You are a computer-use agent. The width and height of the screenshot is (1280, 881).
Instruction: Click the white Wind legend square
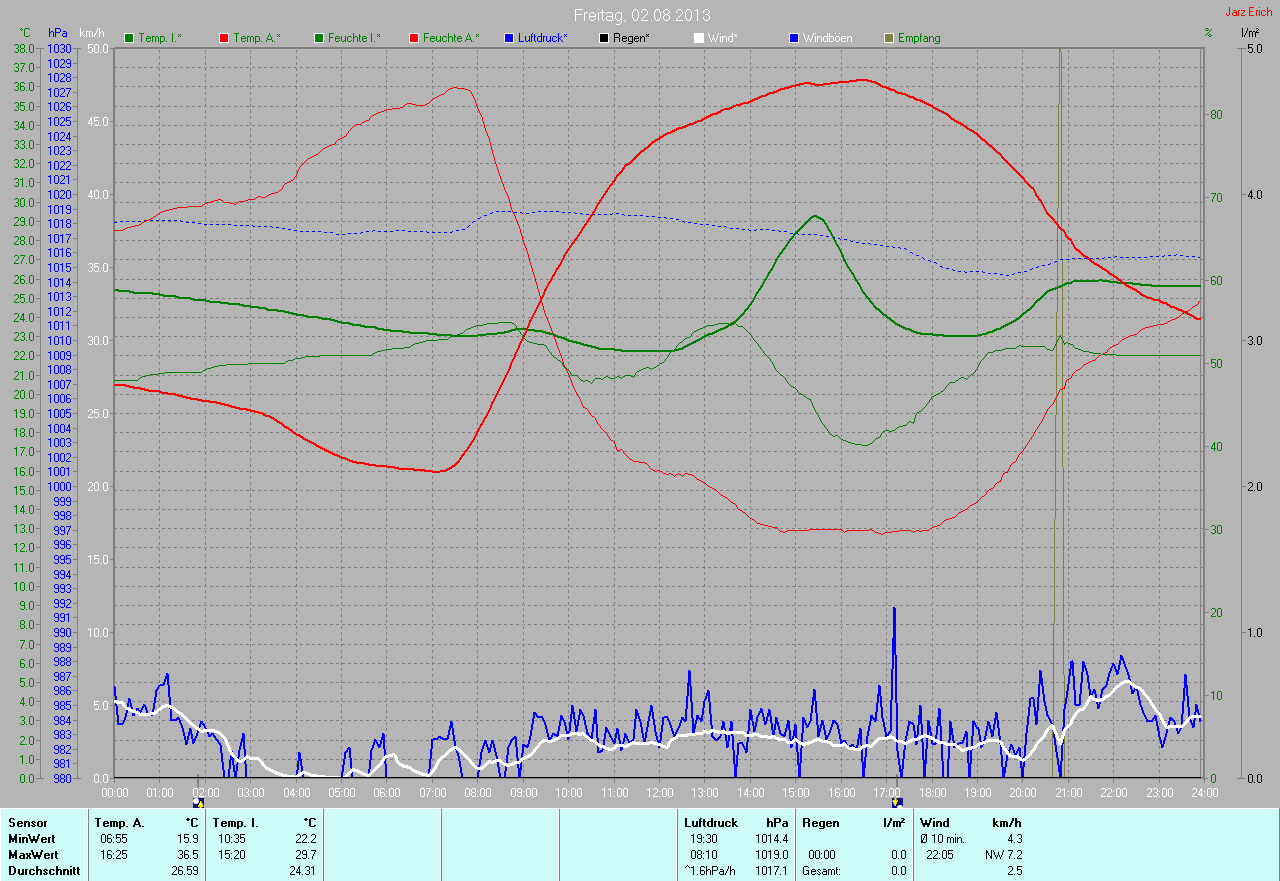[x=699, y=38]
